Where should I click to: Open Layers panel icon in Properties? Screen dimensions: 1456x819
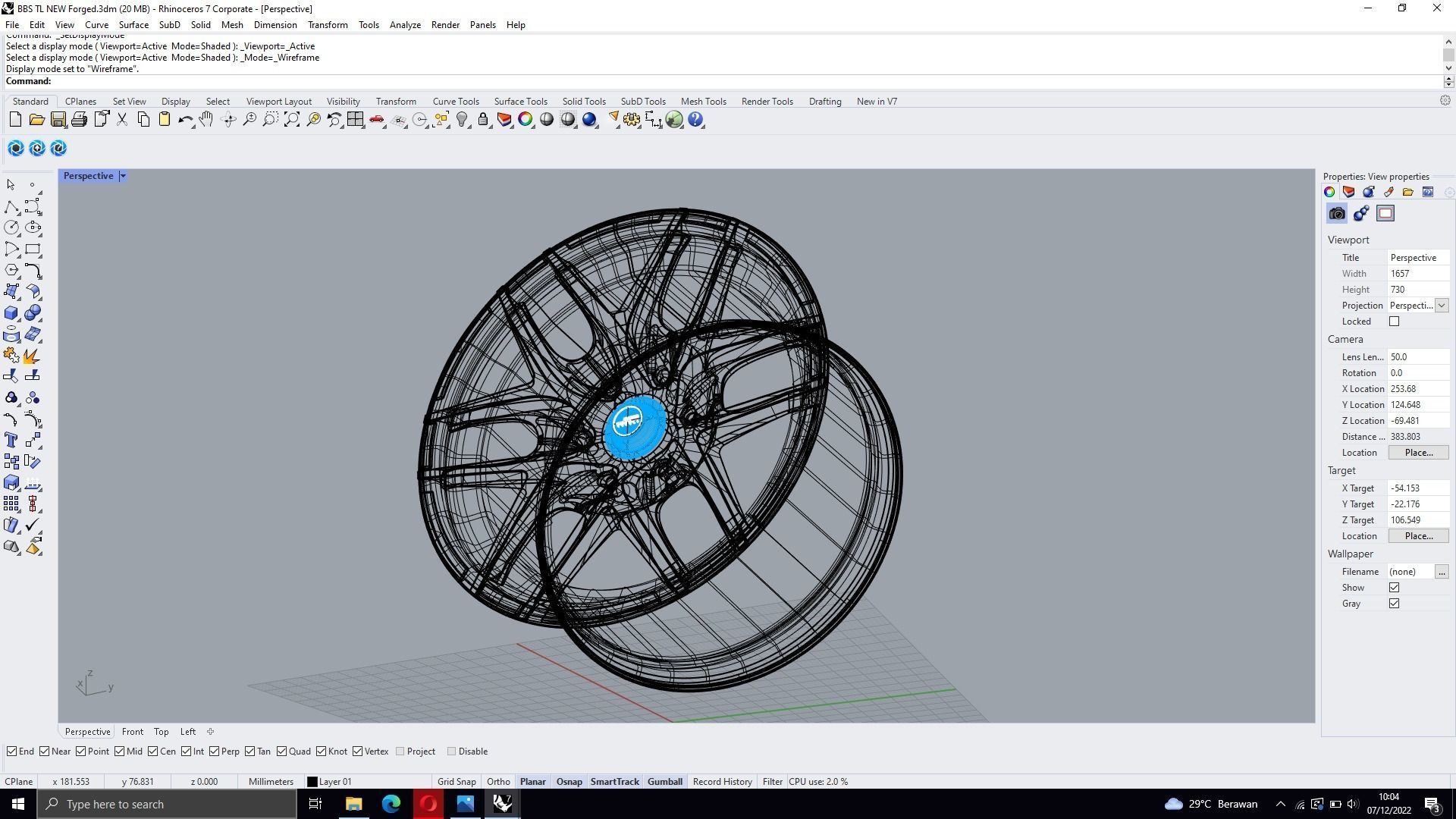(1349, 192)
